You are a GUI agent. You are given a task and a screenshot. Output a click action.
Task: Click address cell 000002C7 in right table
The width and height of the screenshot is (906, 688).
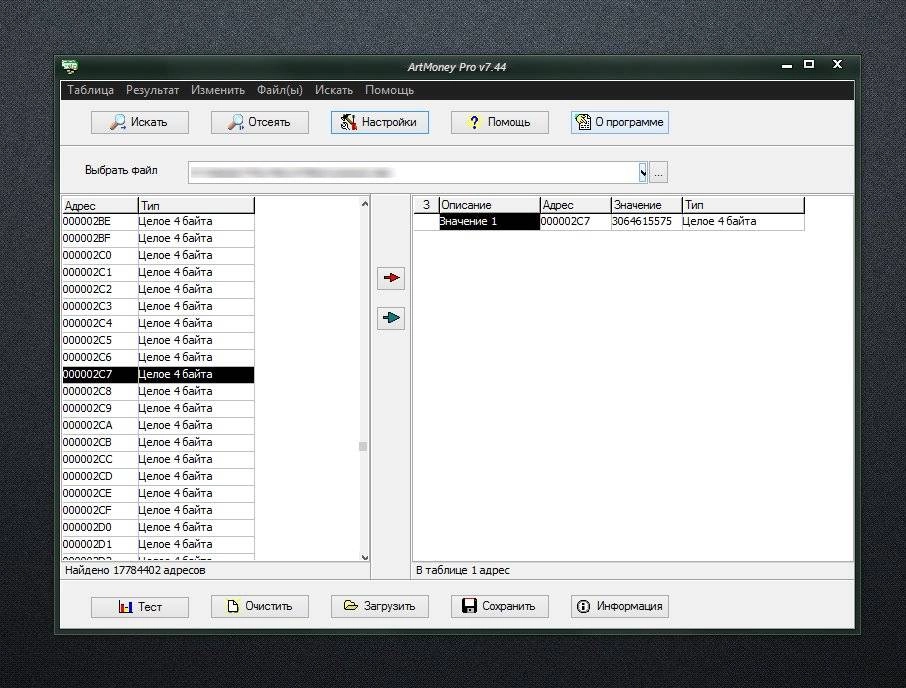click(x=575, y=222)
